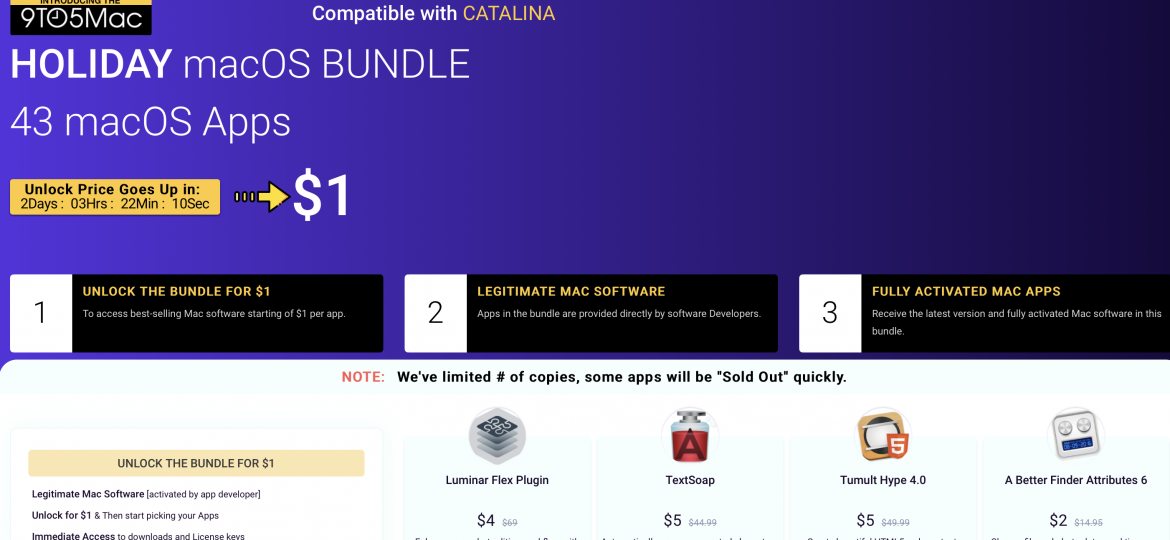Click the Tumult Hype 4.0 icon

click(883, 436)
